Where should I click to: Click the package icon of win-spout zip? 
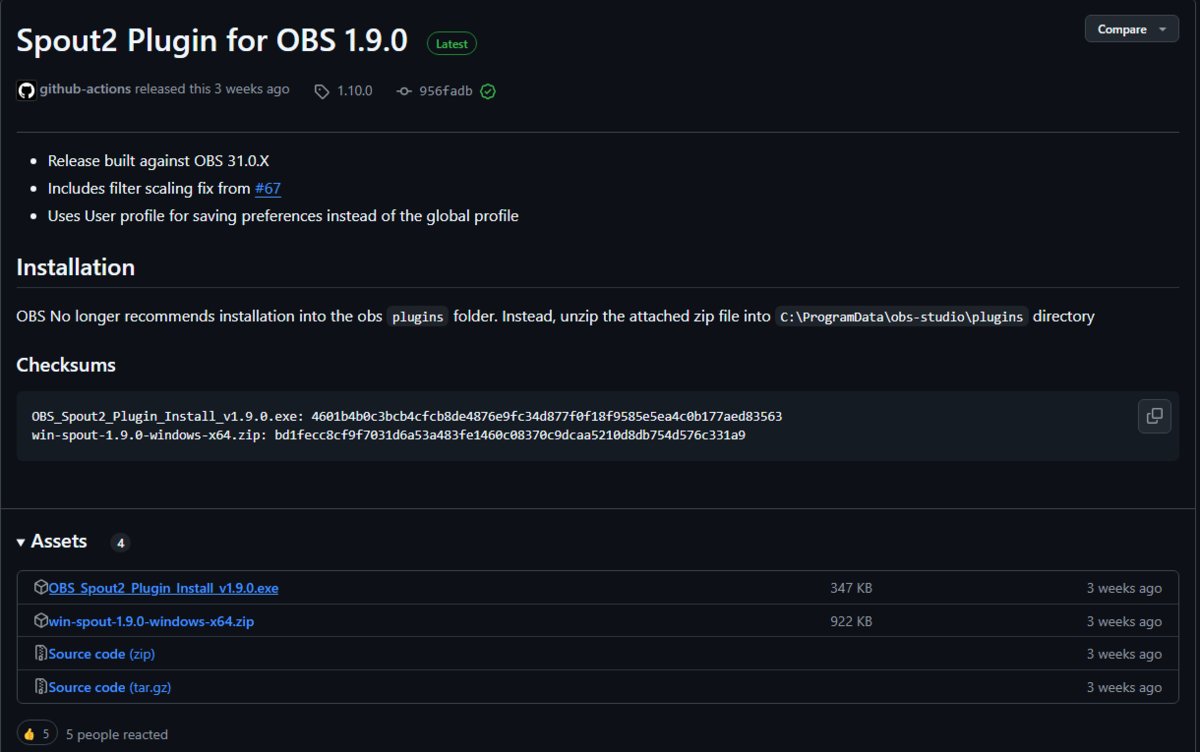[x=41, y=620]
